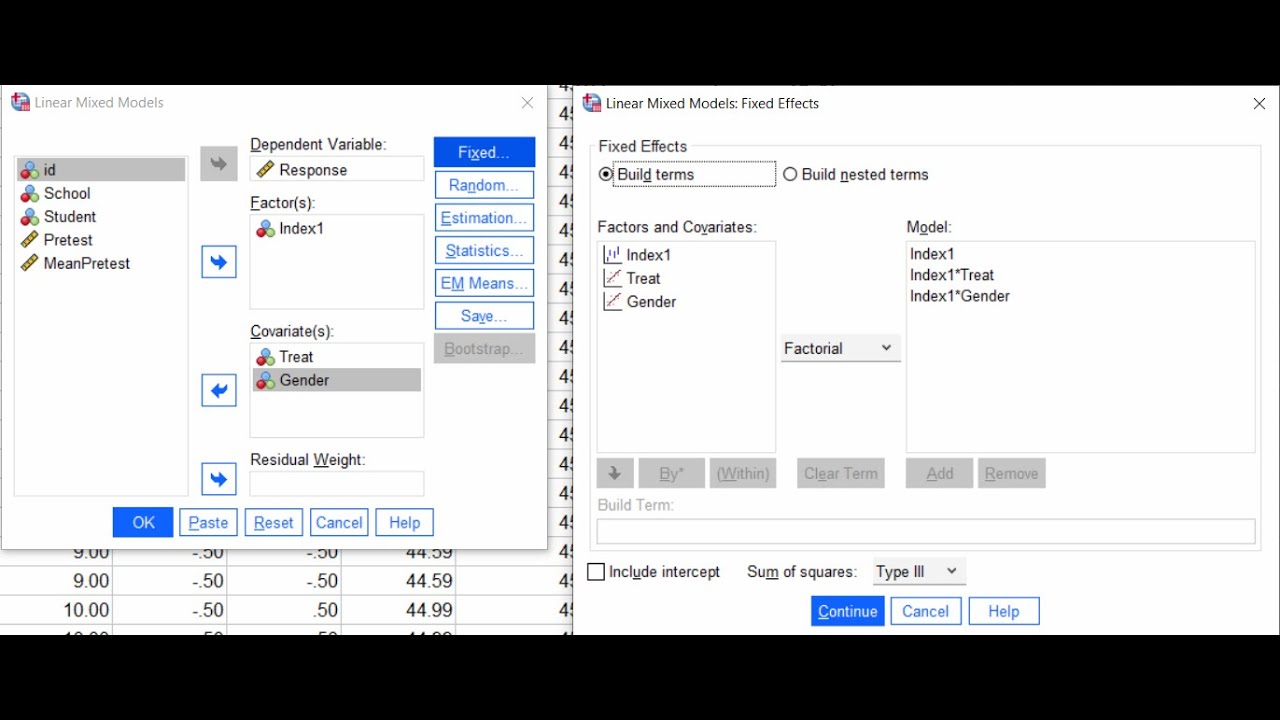This screenshot has width=1280, height=720.
Task: Click the Treat covariate icon in Fixed Effects
Action: [612, 278]
